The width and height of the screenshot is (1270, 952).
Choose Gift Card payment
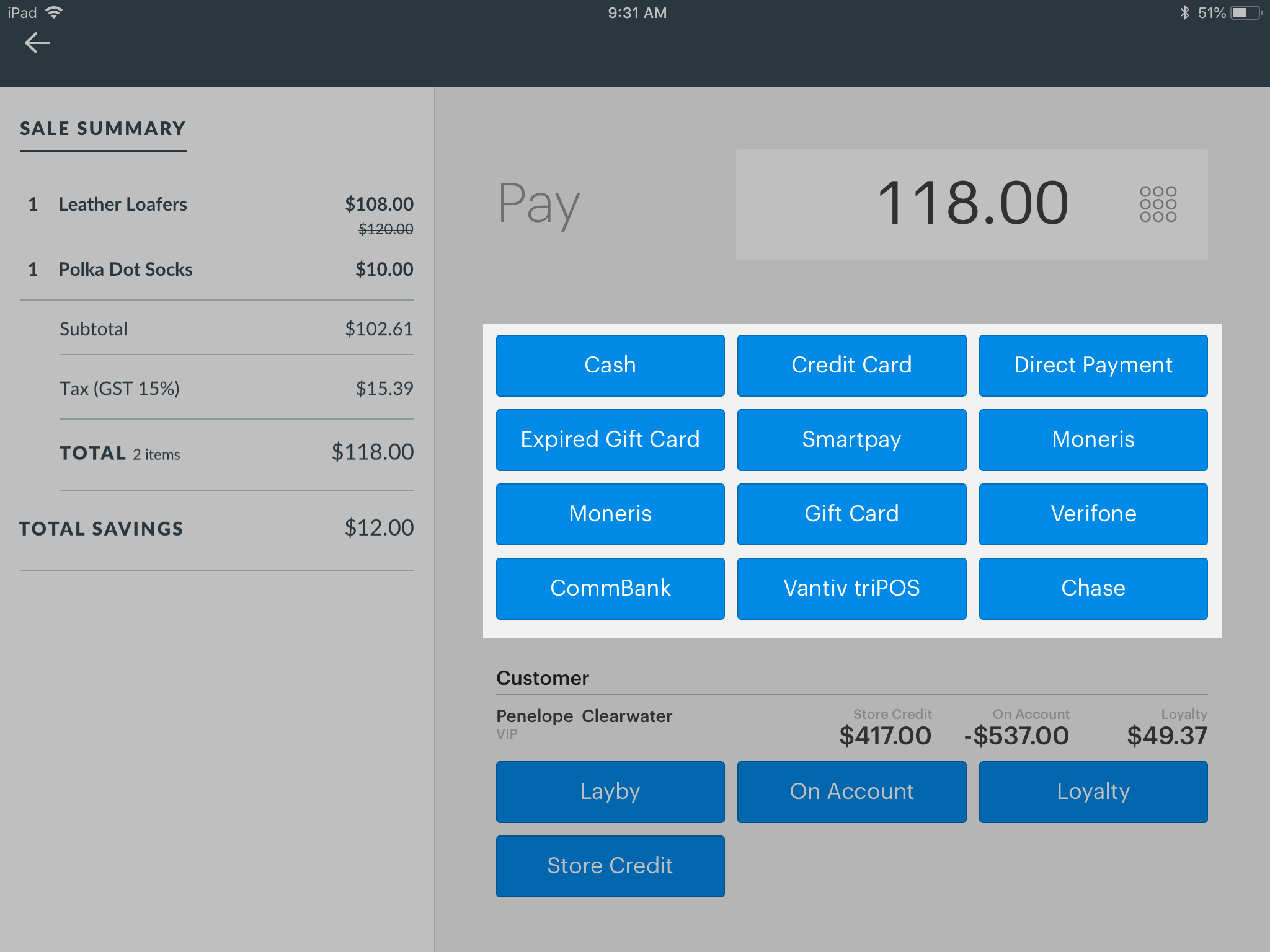[x=851, y=514]
